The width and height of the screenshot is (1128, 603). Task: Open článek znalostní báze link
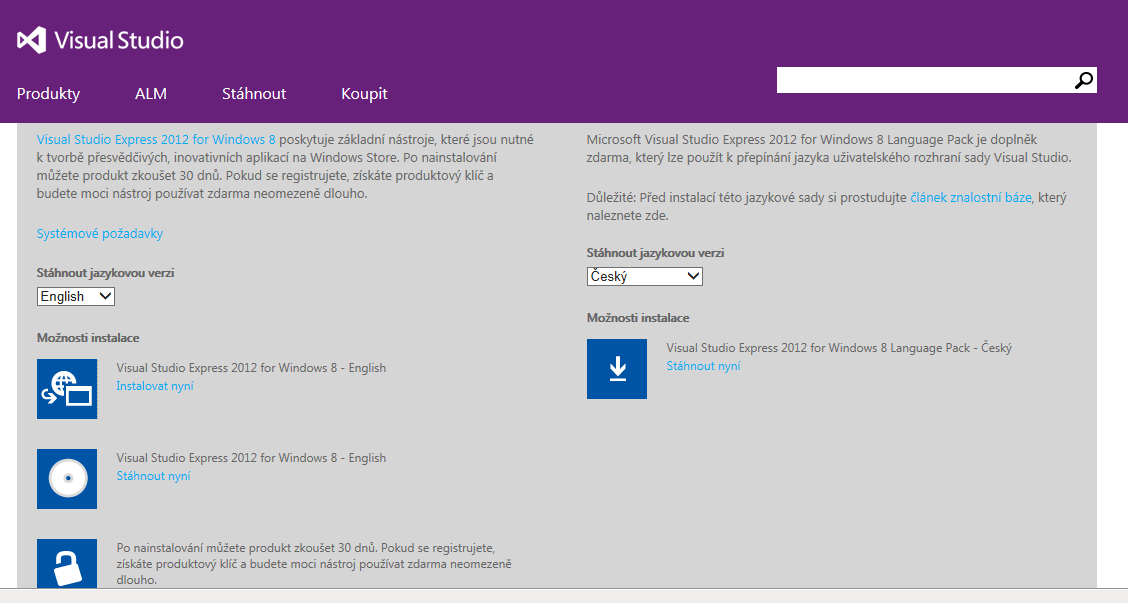pyautogui.click(x=970, y=197)
